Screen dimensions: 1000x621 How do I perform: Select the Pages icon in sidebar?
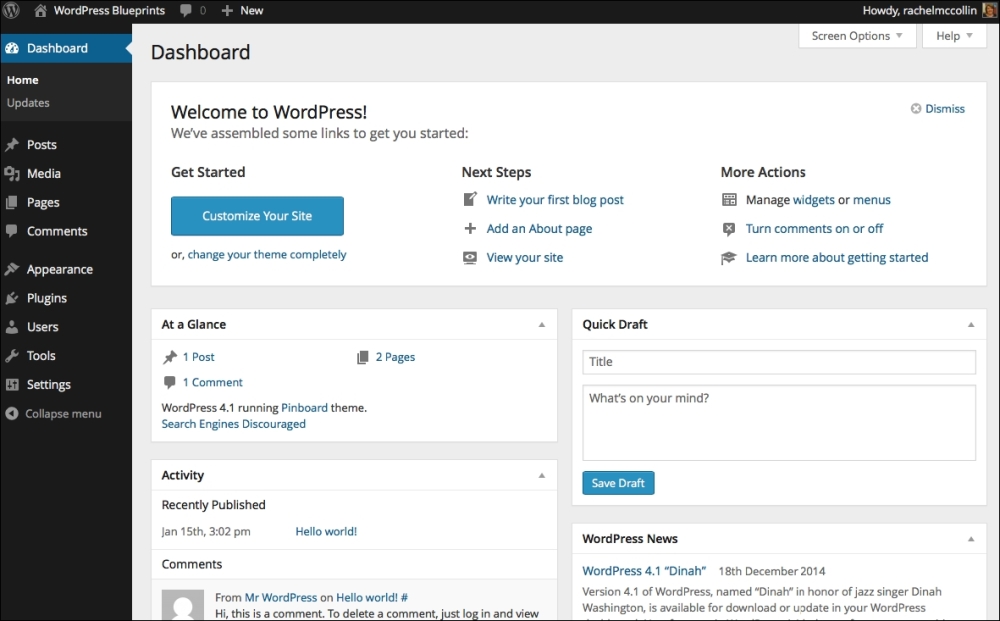point(12,202)
